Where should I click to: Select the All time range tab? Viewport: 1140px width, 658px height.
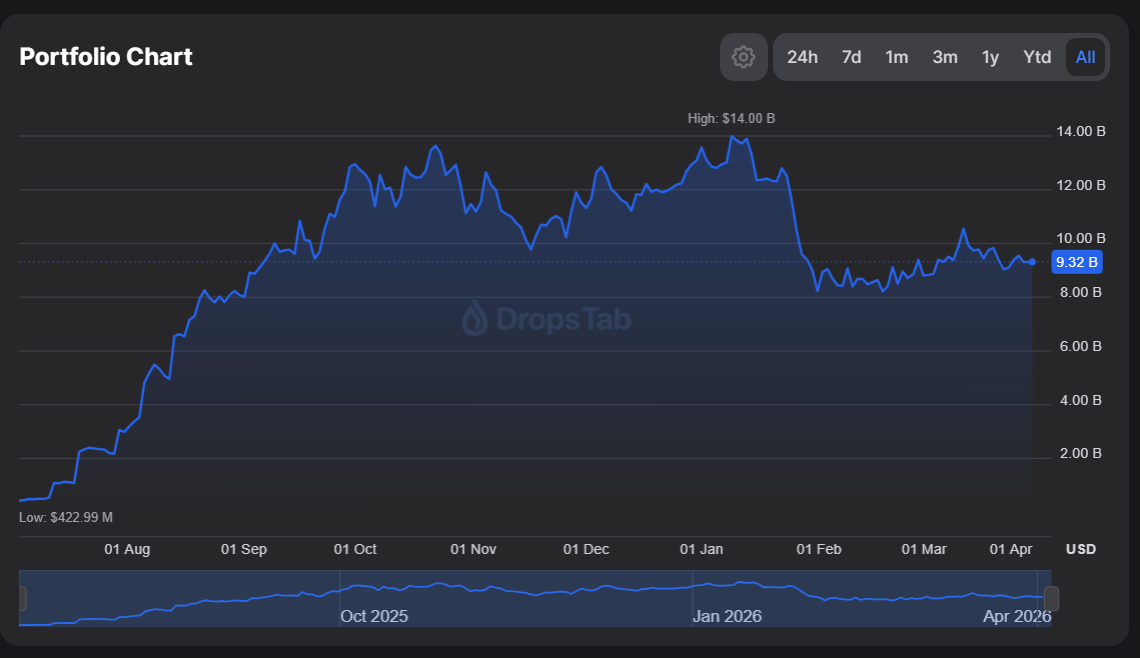point(1085,57)
